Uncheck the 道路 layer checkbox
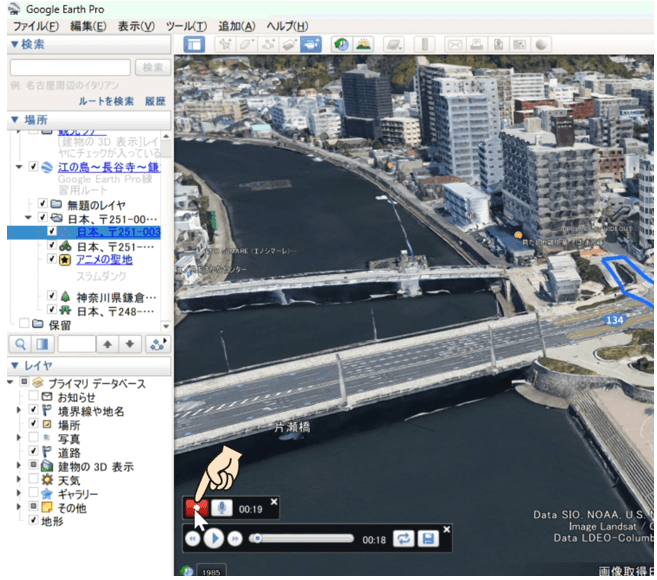This screenshot has width=657, height=580. (x=33, y=452)
